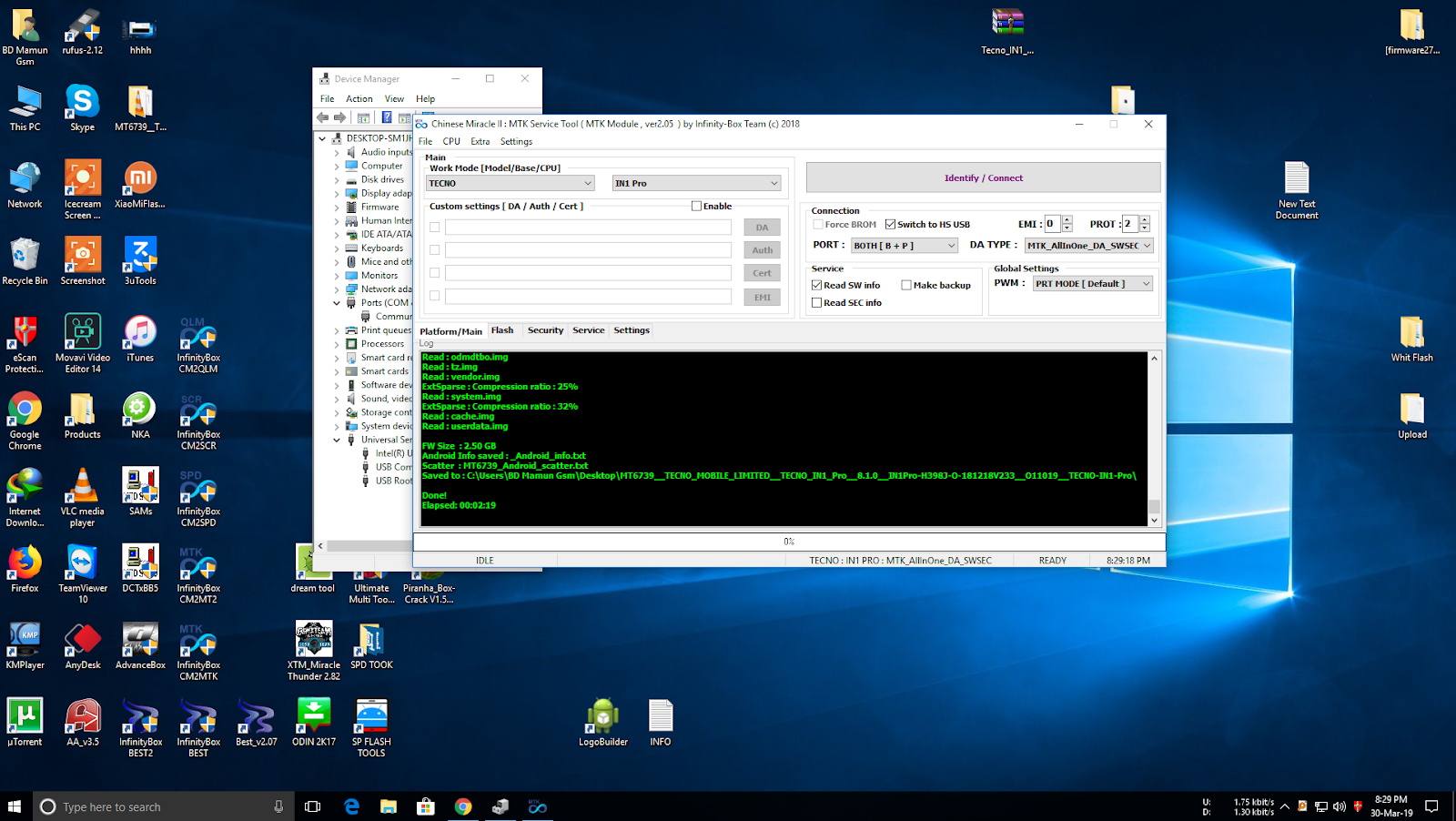This screenshot has width=1456, height=821.
Task: Open TECNO brand dropdown
Action: pyautogui.click(x=511, y=183)
